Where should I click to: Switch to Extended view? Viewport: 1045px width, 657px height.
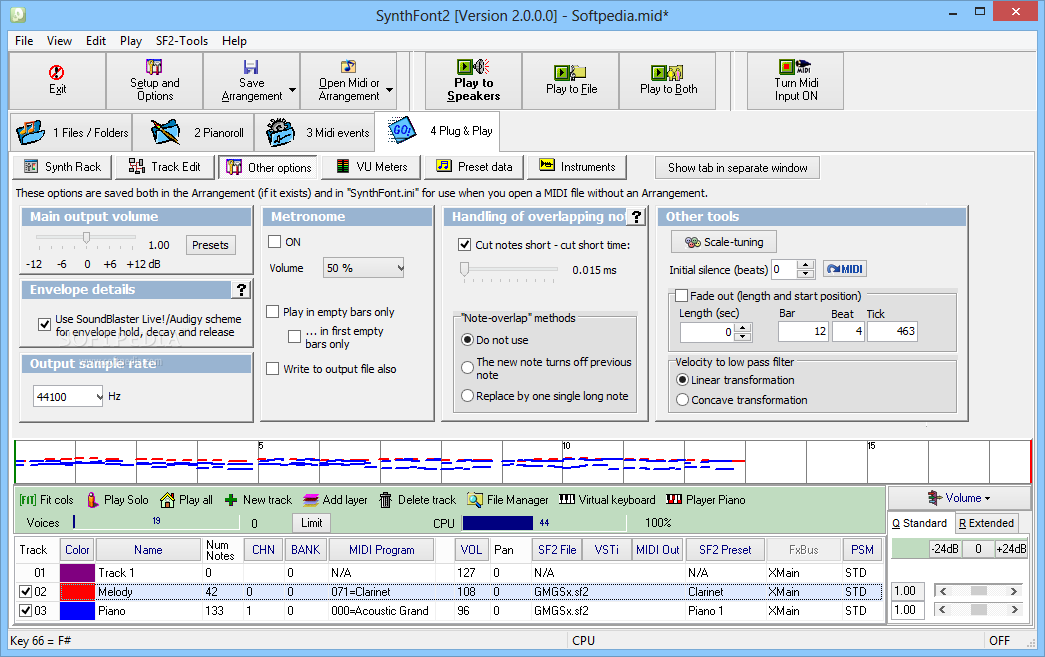[x=986, y=523]
